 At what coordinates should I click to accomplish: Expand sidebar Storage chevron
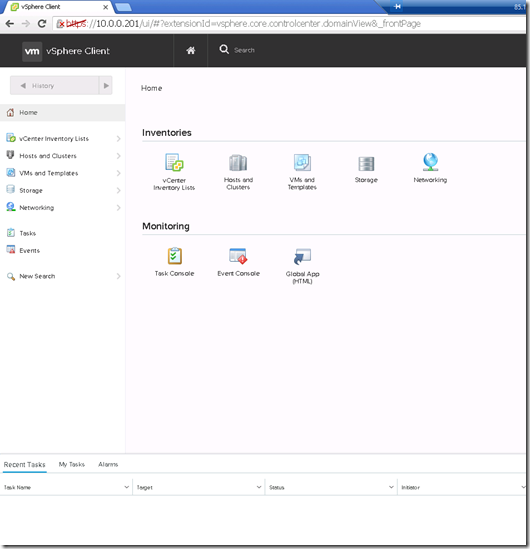[118, 190]
